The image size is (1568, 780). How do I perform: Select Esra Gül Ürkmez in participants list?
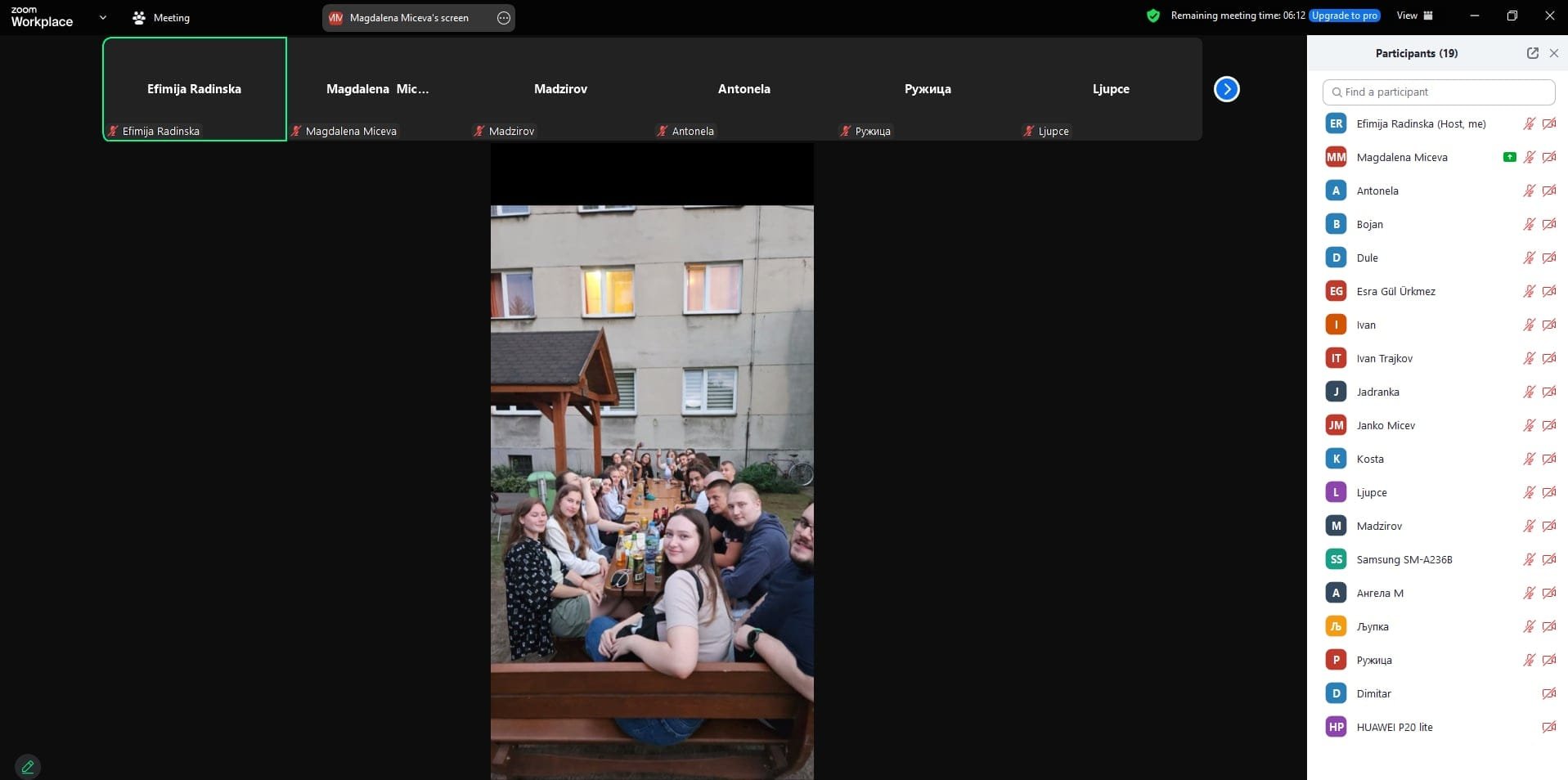click(x=1438, y=292)
